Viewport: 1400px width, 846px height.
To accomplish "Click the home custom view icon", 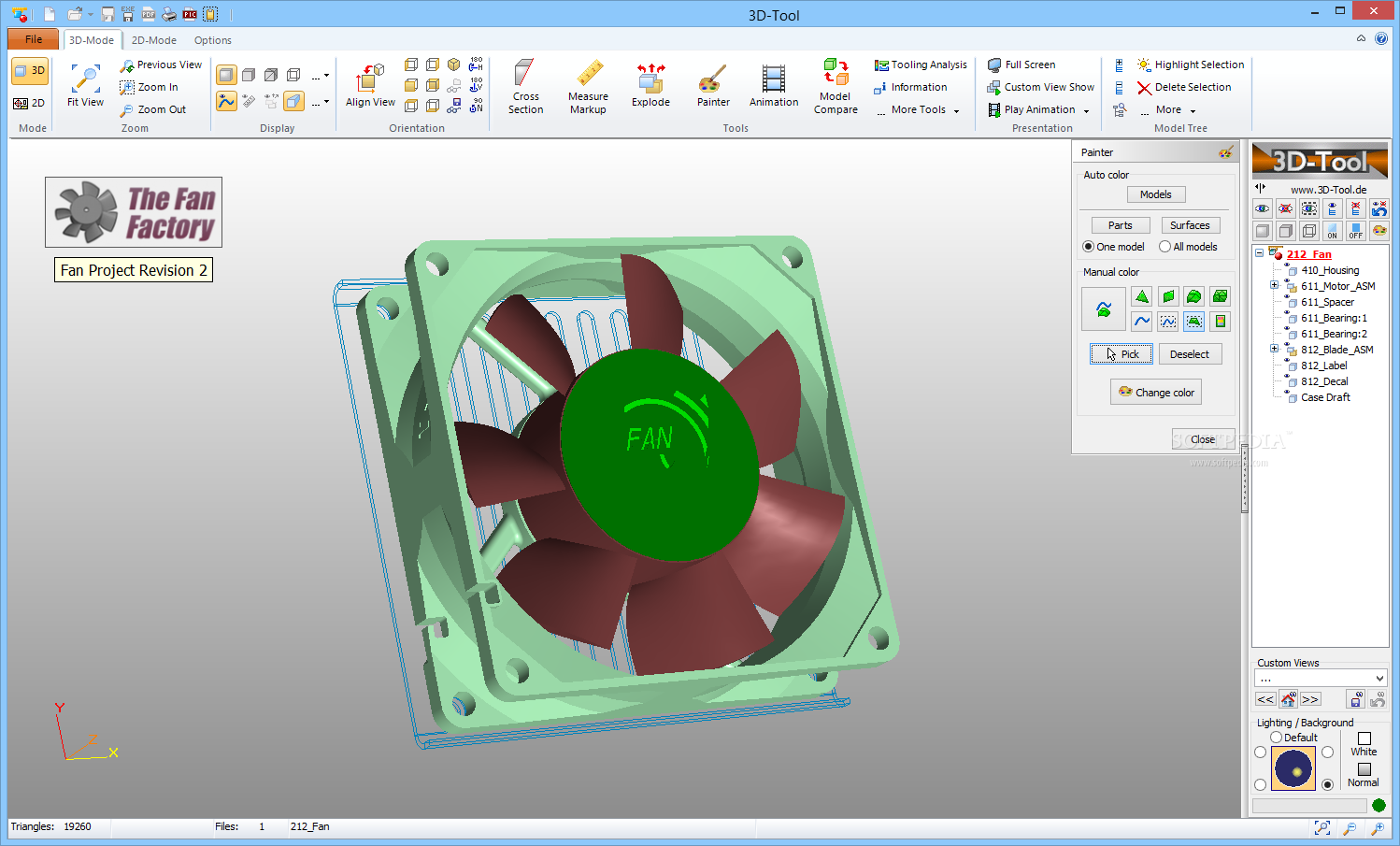I will 1288,699.
